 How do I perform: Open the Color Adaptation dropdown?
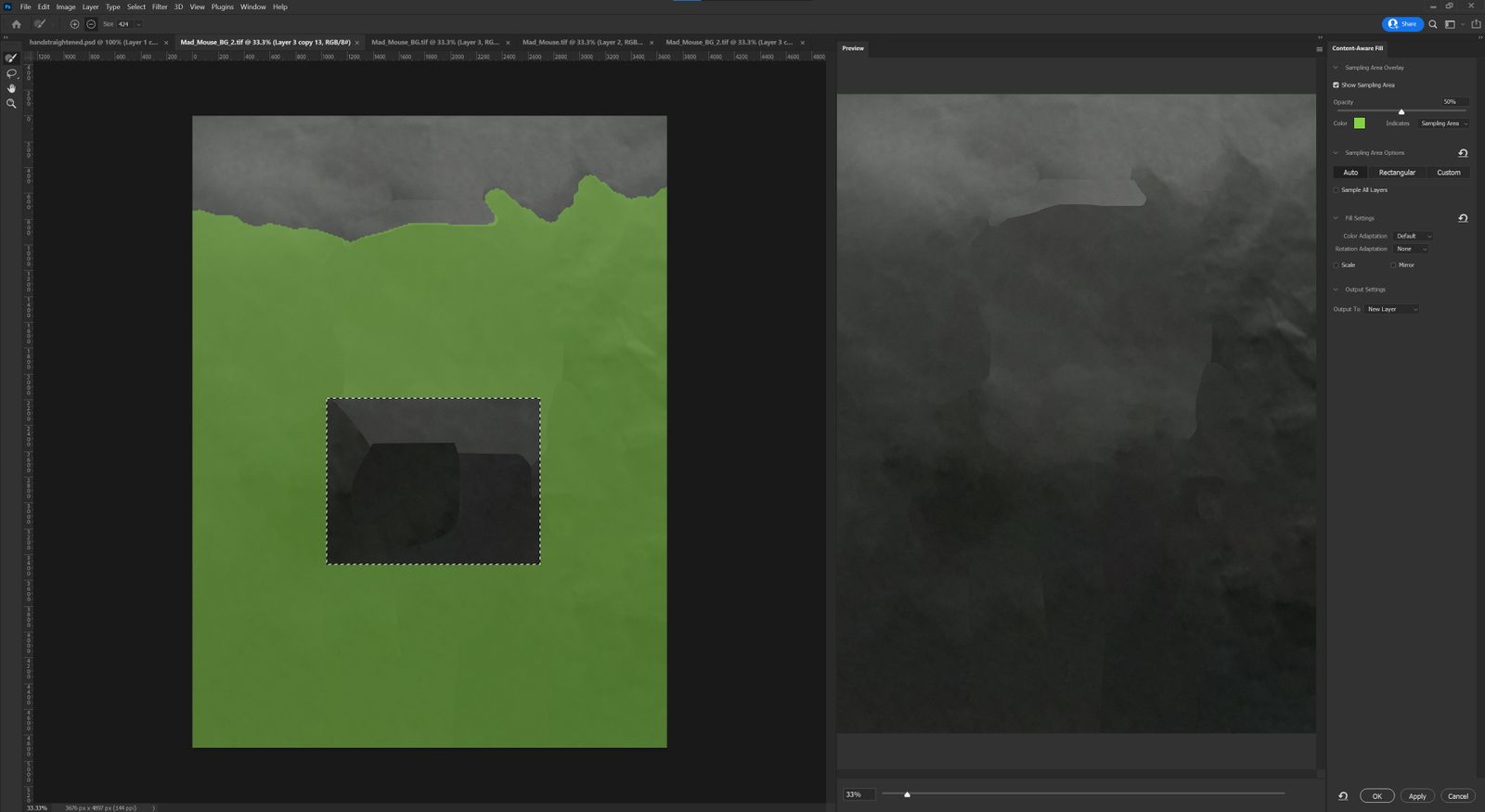1414,236
